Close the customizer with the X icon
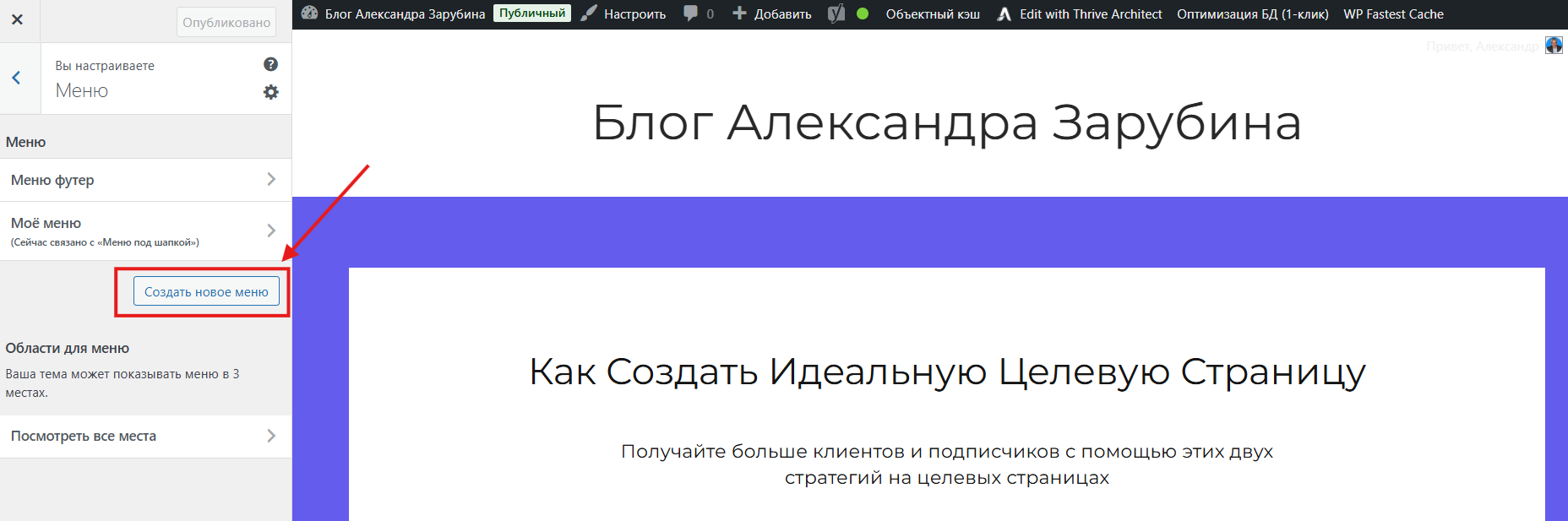The width and height of the screenshot is (1568, 521). coord(17,19)
